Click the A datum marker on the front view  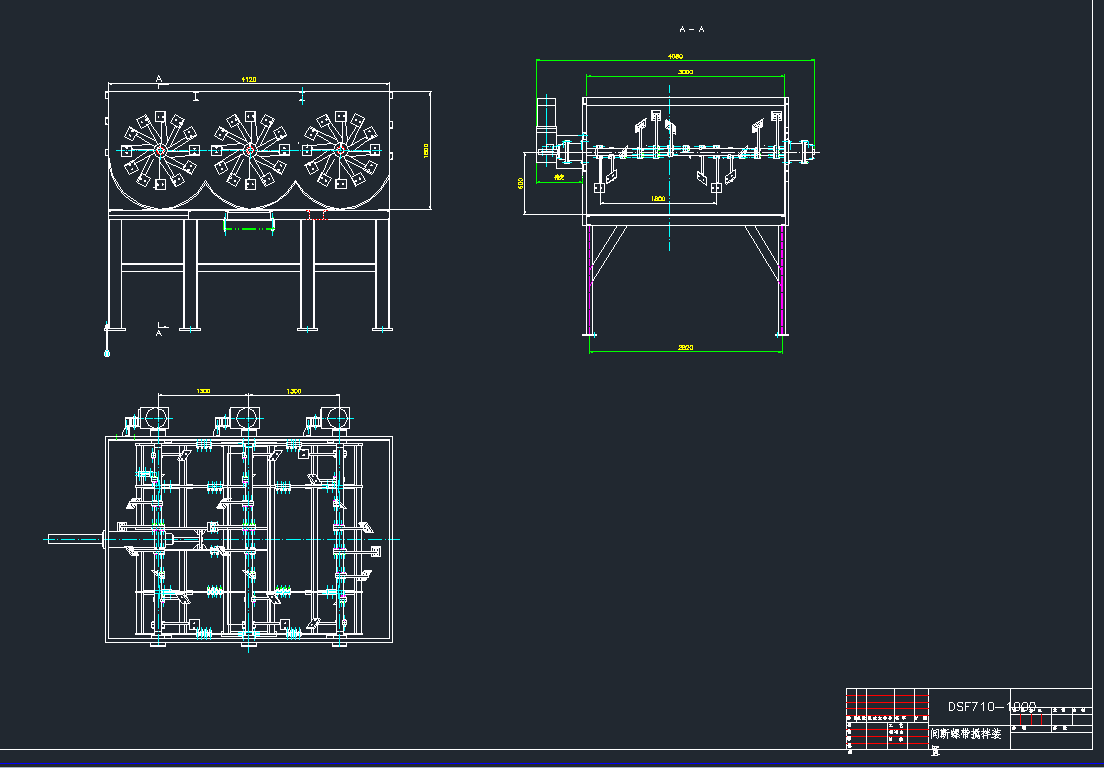coord(158,77)
